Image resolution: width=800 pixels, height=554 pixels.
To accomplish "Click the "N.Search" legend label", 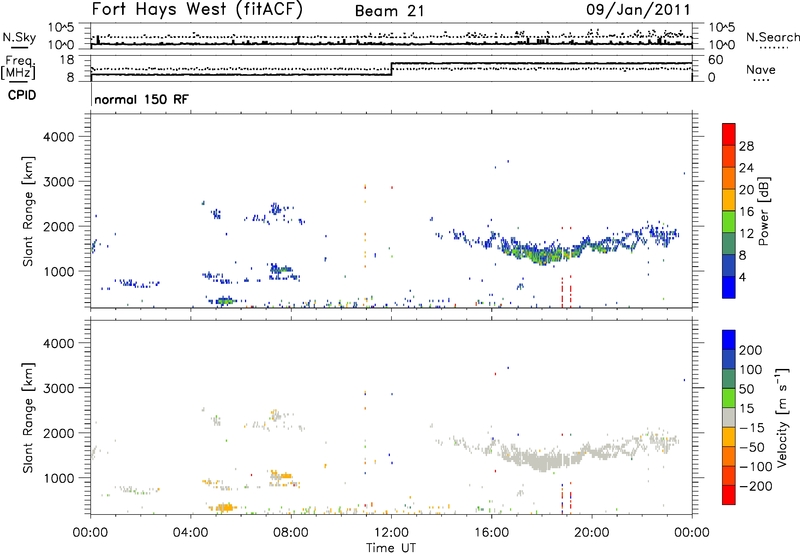I will coord(772,37).
